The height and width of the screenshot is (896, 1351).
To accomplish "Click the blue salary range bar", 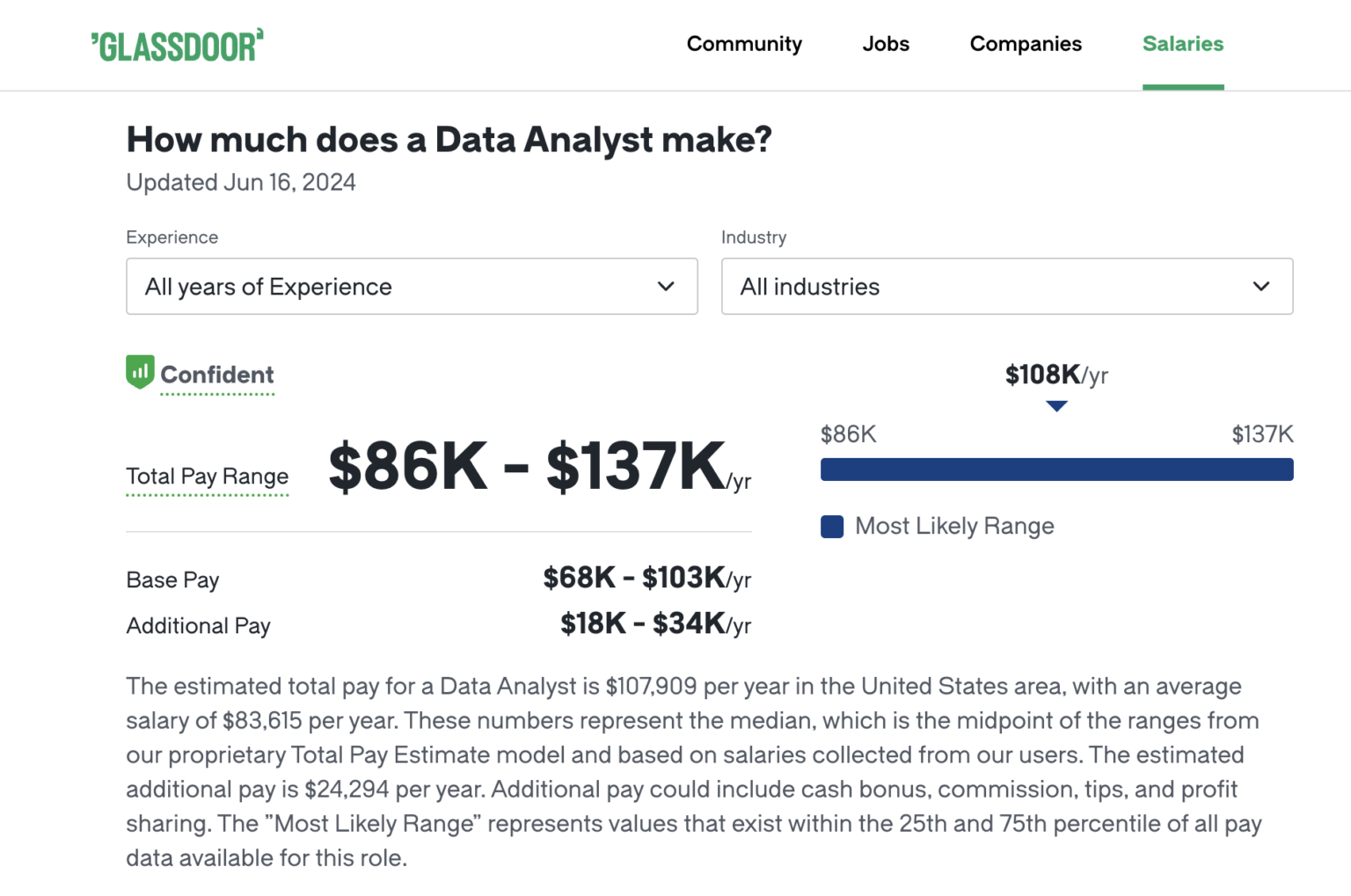I will coord(1056,470).
